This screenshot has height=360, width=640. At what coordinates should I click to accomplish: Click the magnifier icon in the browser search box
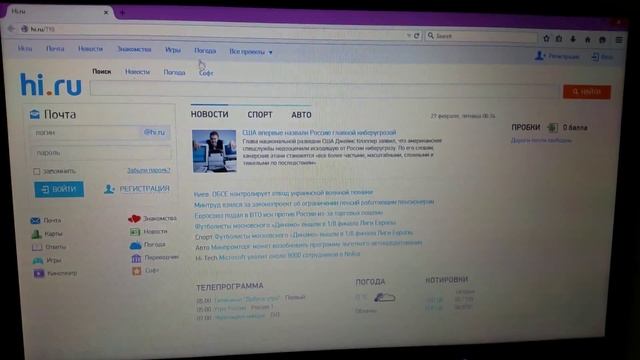431,36
